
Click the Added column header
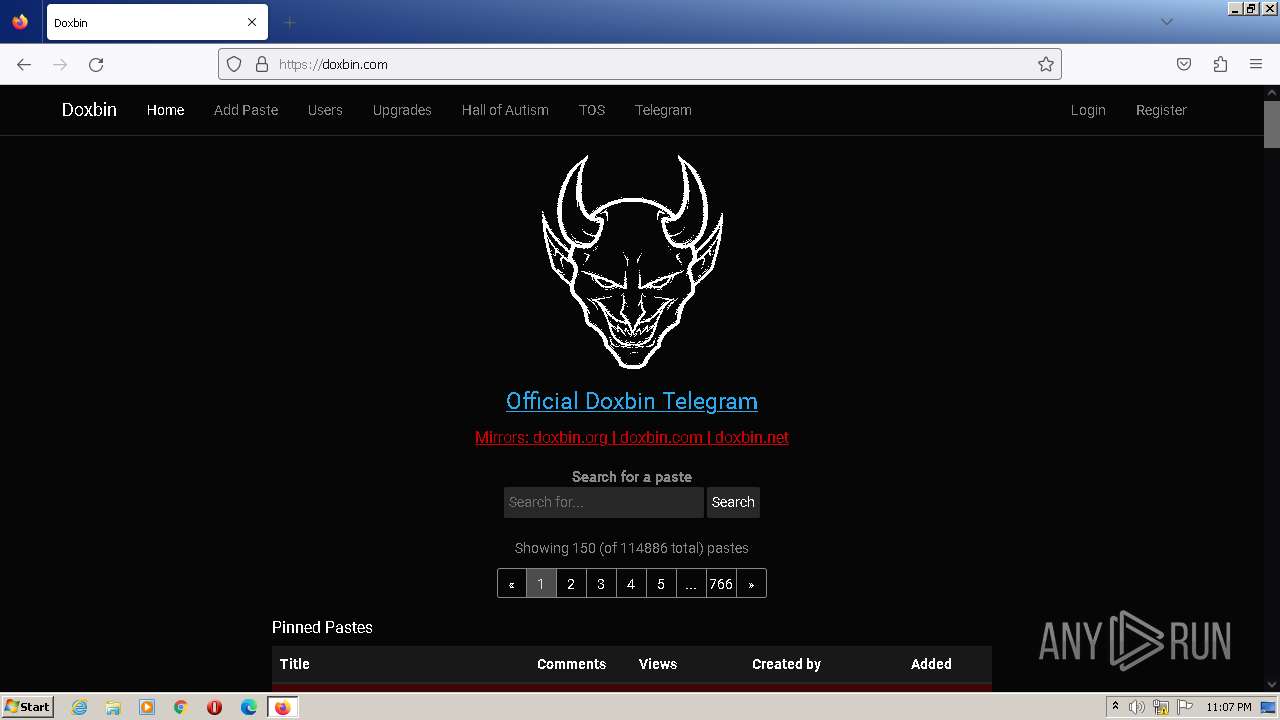pyautogui.click(x=931, y=664)
